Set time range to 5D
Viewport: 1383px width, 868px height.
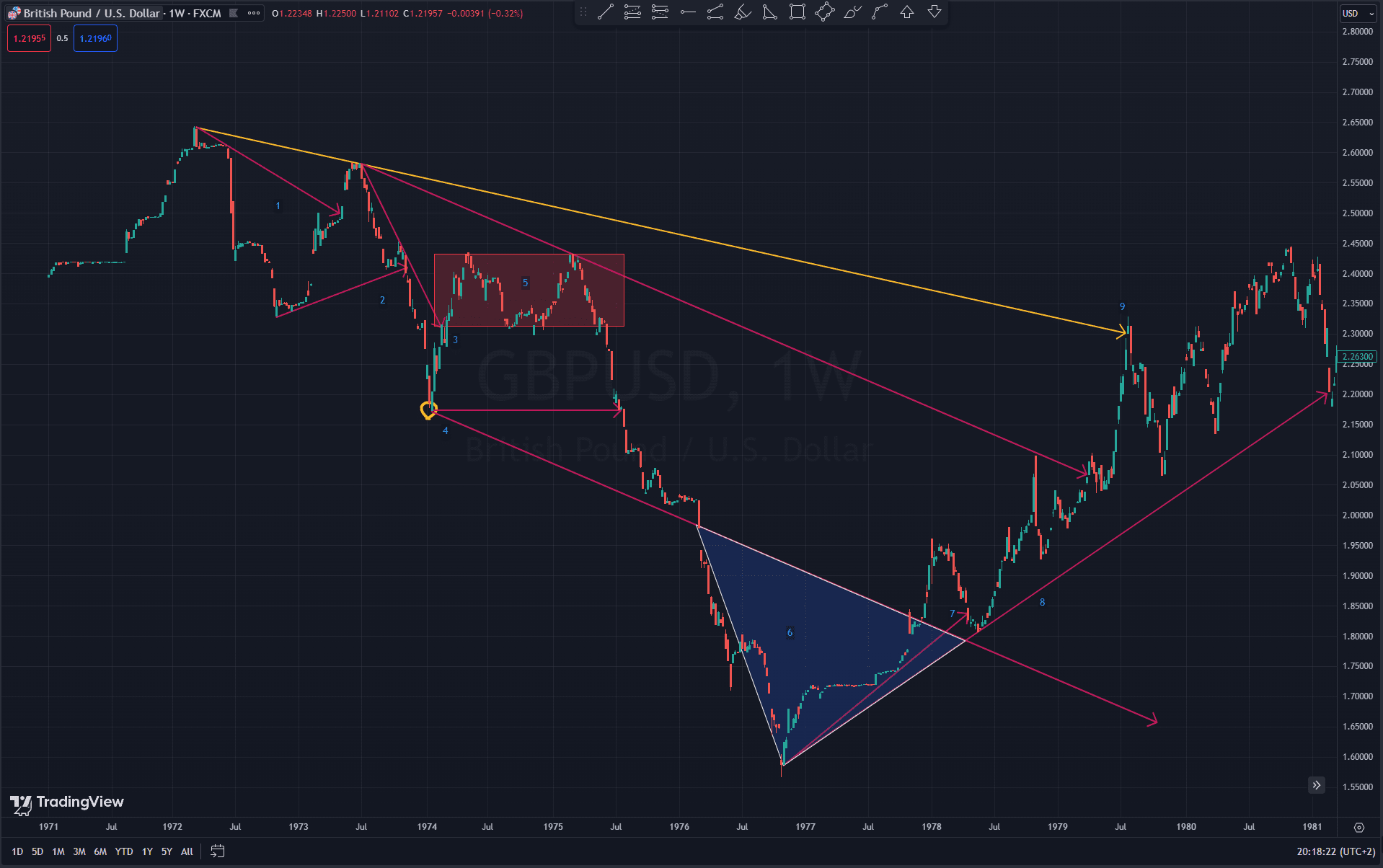click(37, 851)
